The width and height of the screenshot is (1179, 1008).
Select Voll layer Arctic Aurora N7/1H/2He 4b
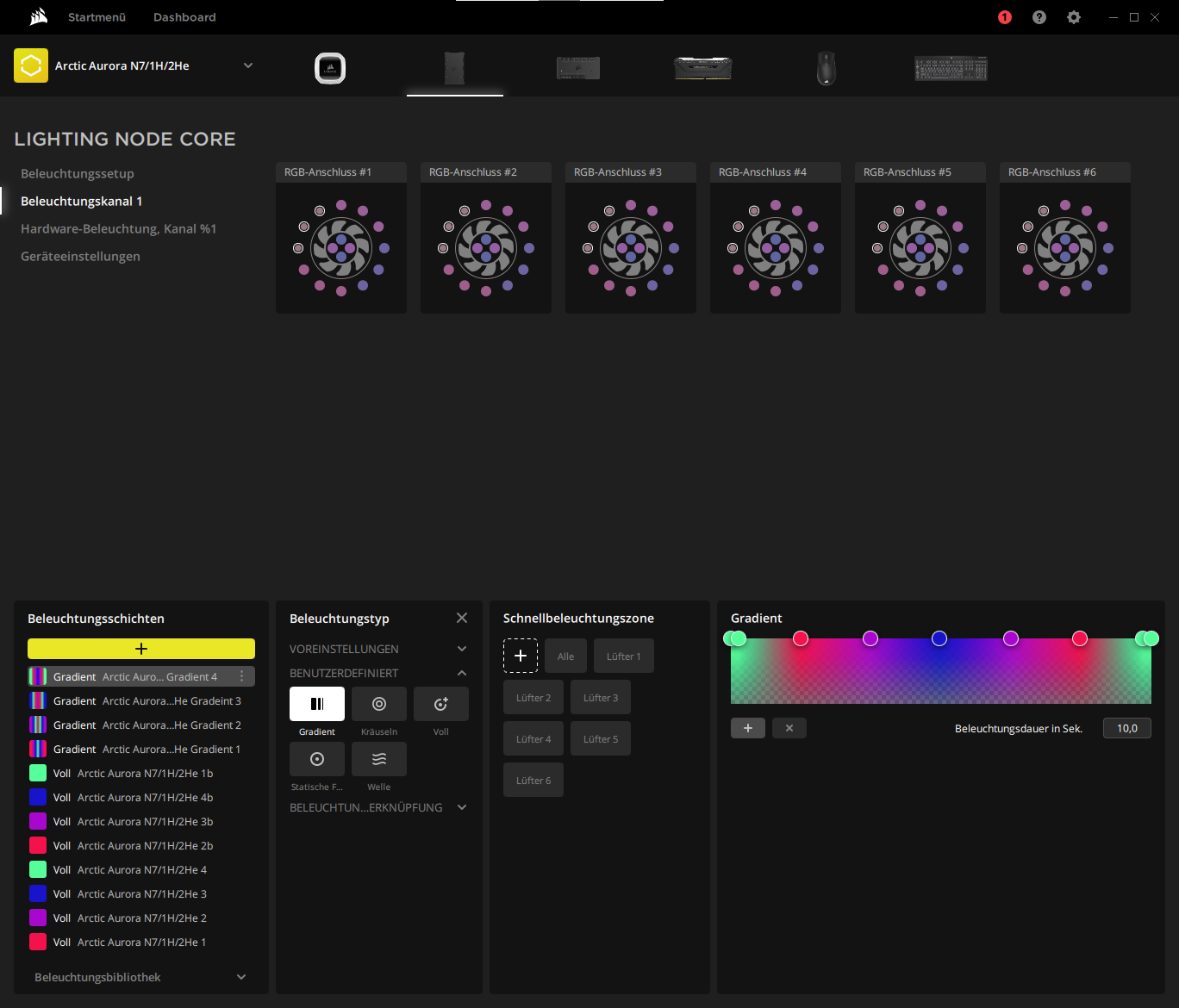tap(141, 797)
